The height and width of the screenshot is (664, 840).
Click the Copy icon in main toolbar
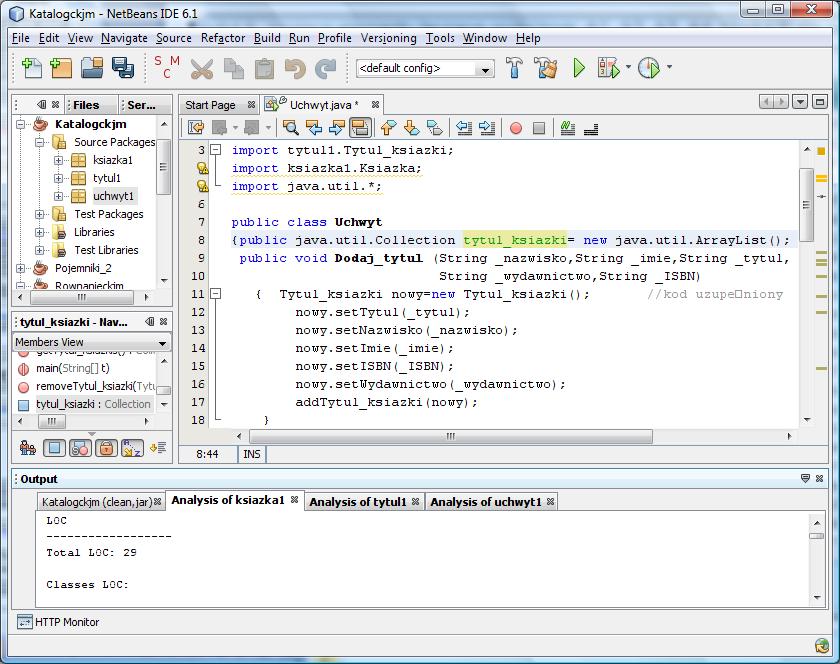tap(234, 69)
